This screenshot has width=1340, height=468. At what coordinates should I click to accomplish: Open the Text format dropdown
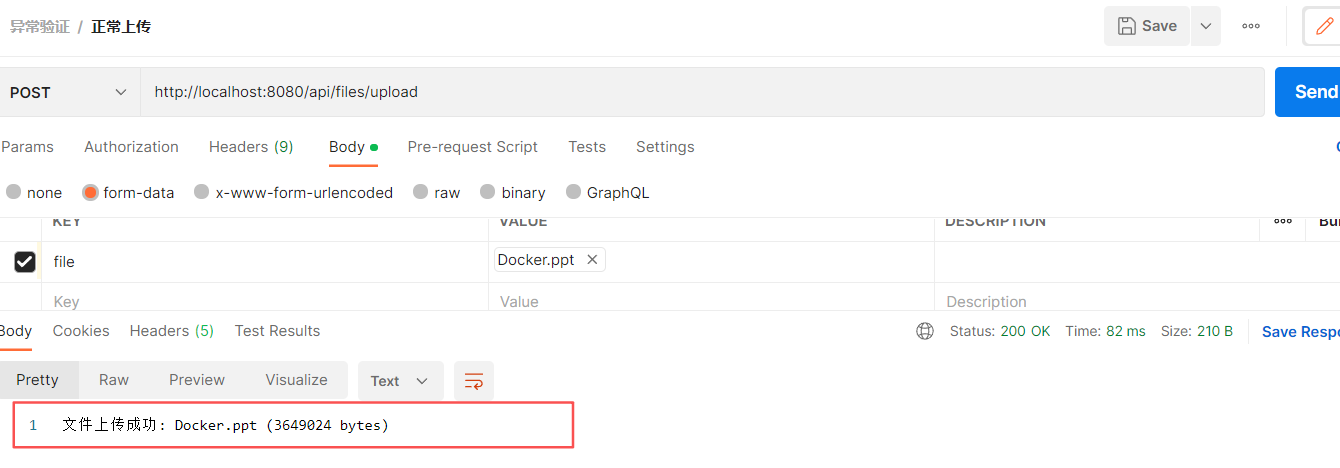click(x=400, y=381)
